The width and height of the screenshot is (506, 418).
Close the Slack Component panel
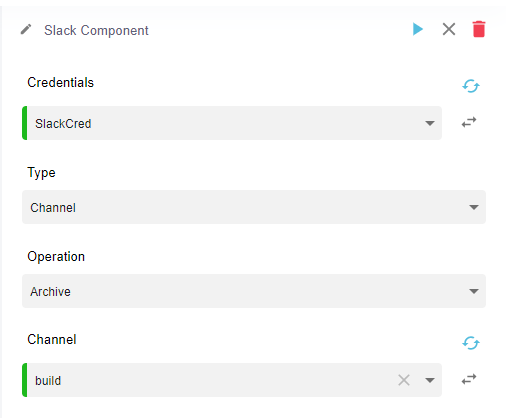coord(449,29)
